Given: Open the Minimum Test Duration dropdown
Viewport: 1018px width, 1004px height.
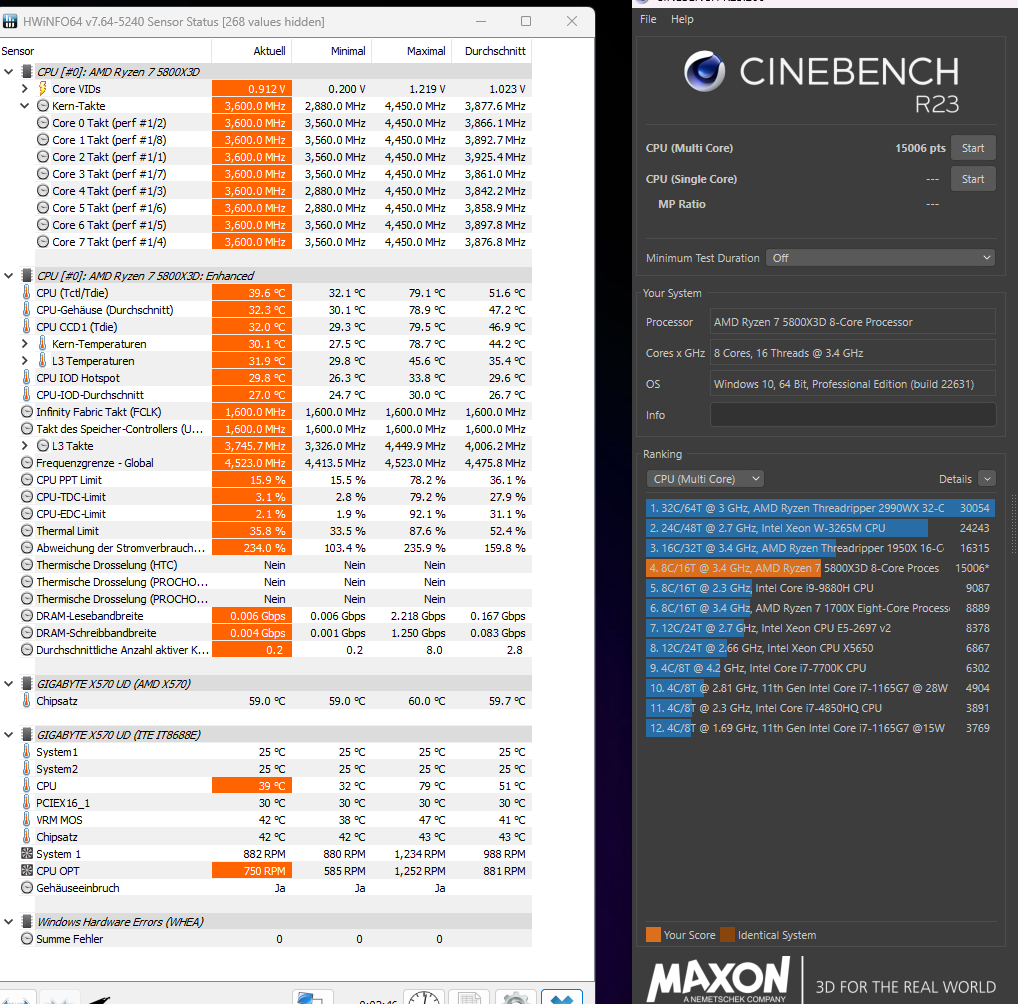Looking at the screenshot, I should coord(880,258).
